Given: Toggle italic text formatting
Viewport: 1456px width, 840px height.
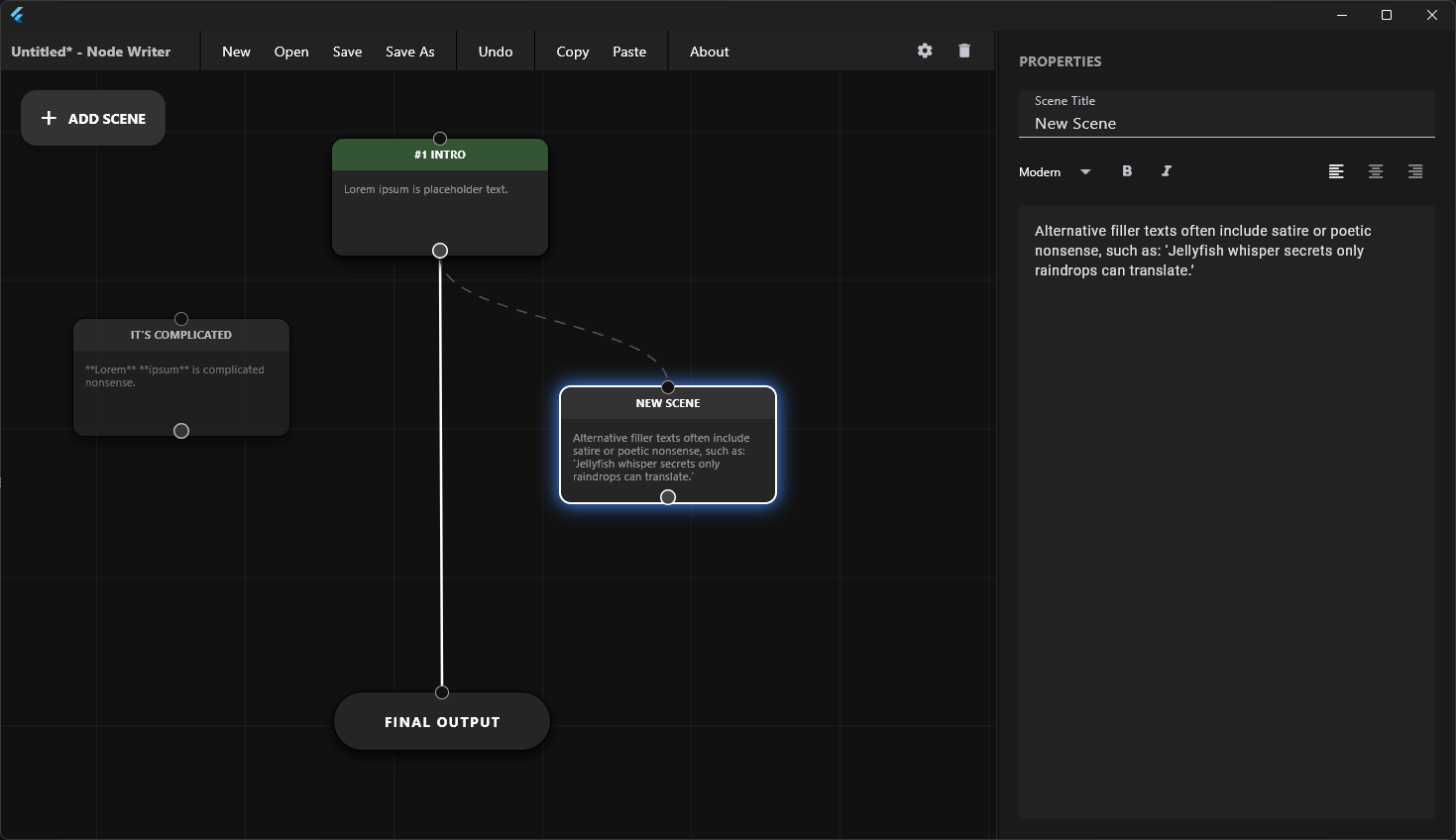Looking at the screenshot, I should pyautogui.click(x=1167, y=171).
